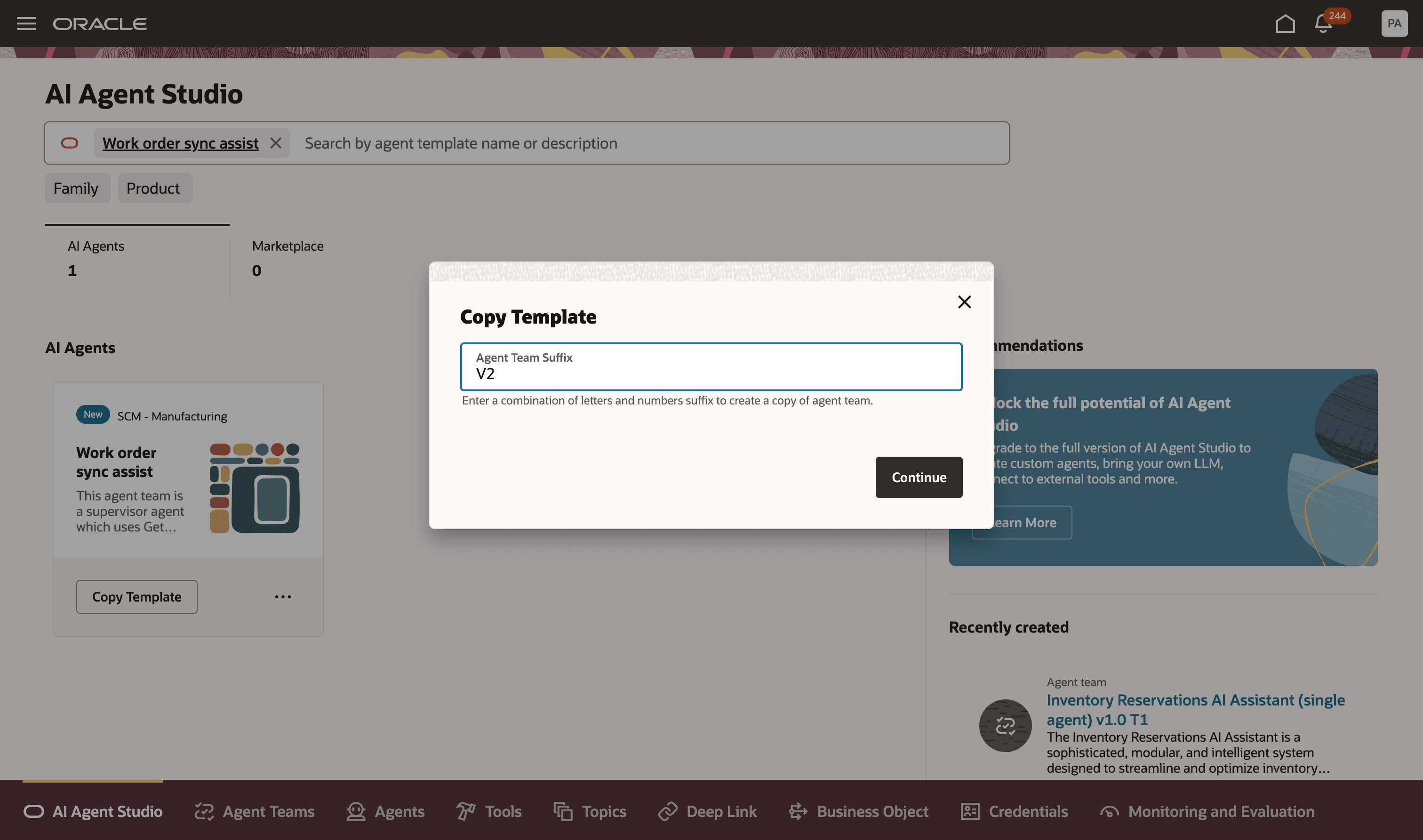The height and width of the screenshot is (840, 1423).
Task: Open the Agent Teams section
Action: [254, 811]
